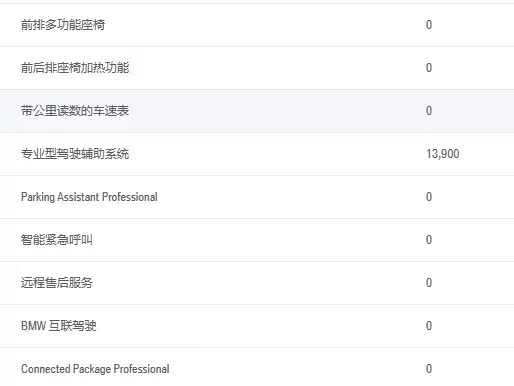This screenshot has width=514, height=386.
Task: Select the 远程售后服务 entry
Action: pyautogui.click(x=57, y=283)
